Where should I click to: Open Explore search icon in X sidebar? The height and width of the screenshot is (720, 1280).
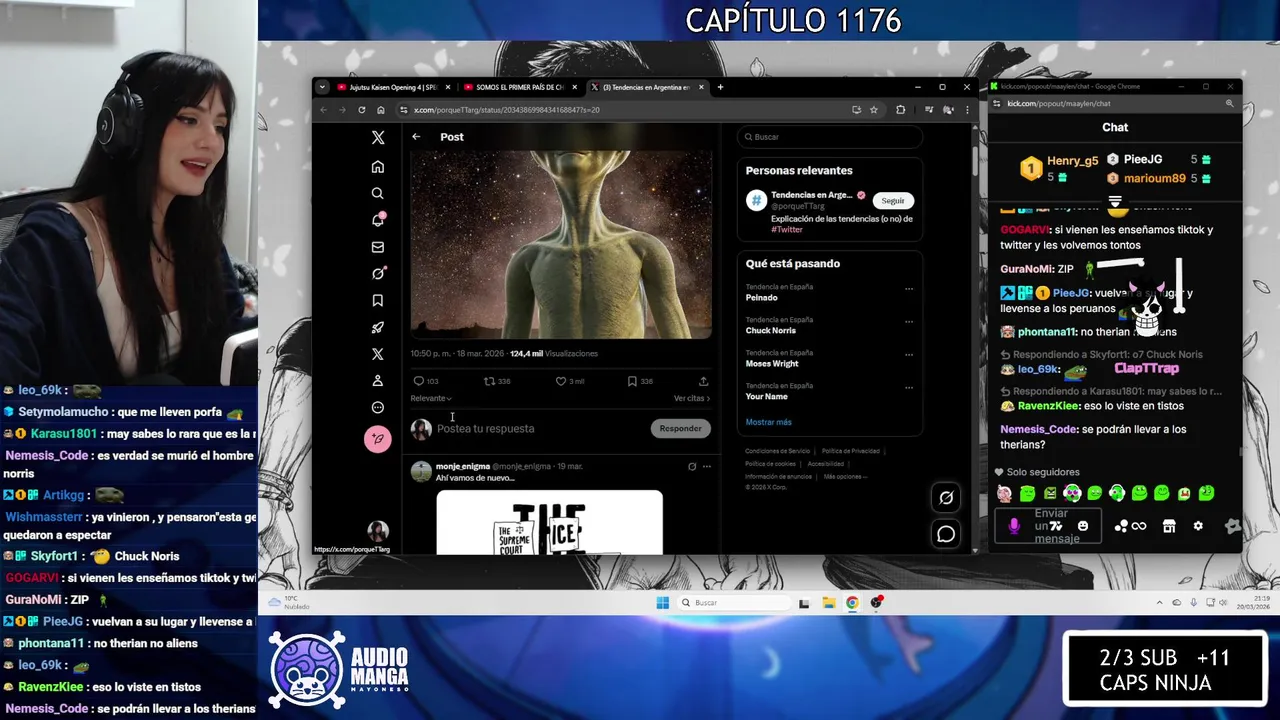click(378, 193)
